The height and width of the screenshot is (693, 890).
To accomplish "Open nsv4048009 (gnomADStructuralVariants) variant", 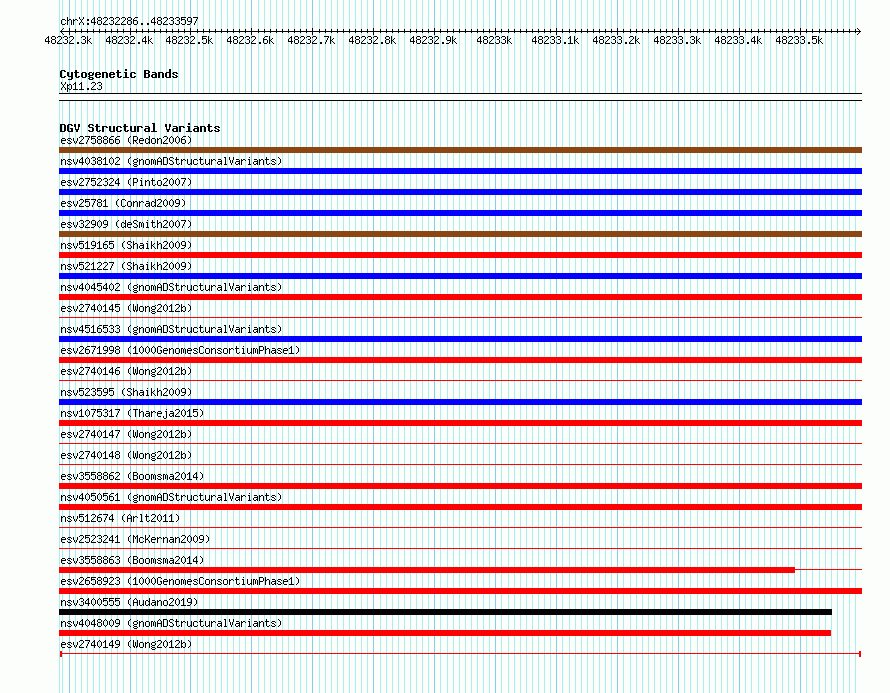I will pos(171,623).
